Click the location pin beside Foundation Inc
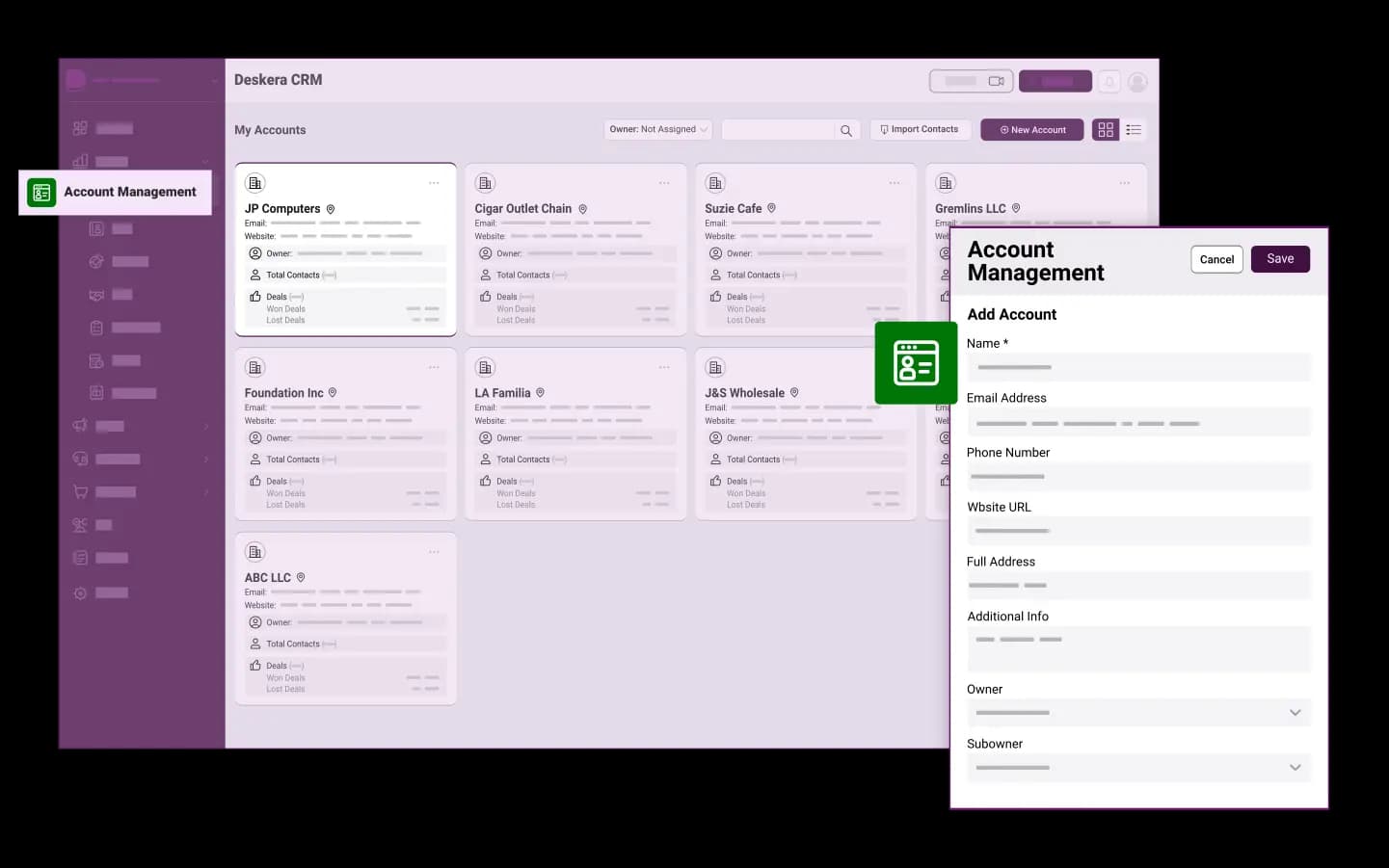Screen dimensions: 1389x868 click(x=333, y=393)
